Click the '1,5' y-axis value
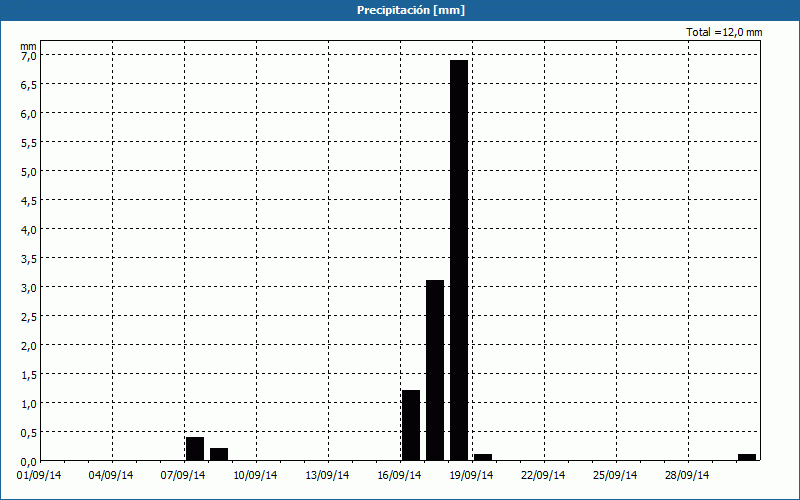Image resolution: width=800 pixels, height=500 pixels. [28, 375]
